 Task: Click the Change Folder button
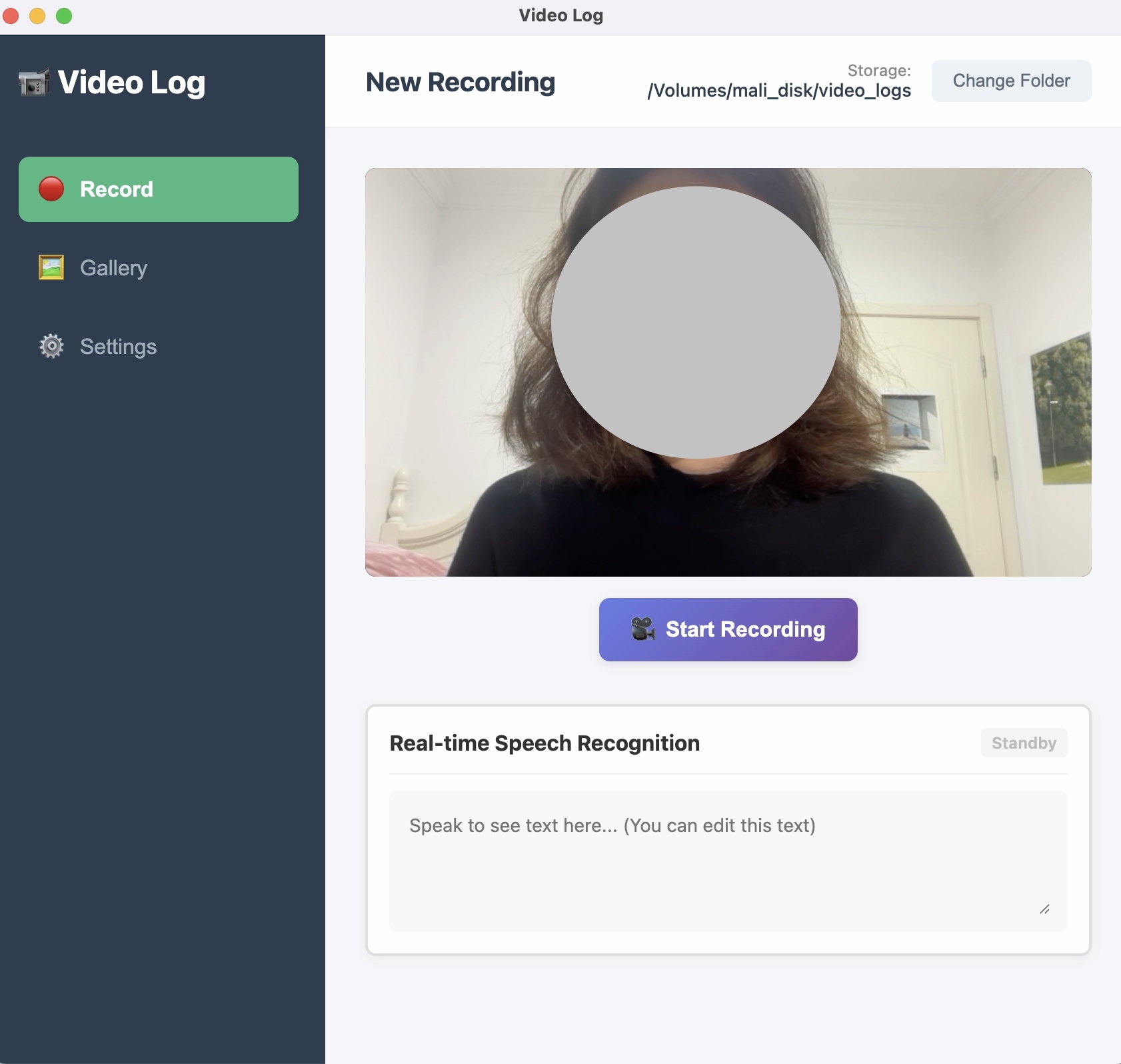(1010, 81)
